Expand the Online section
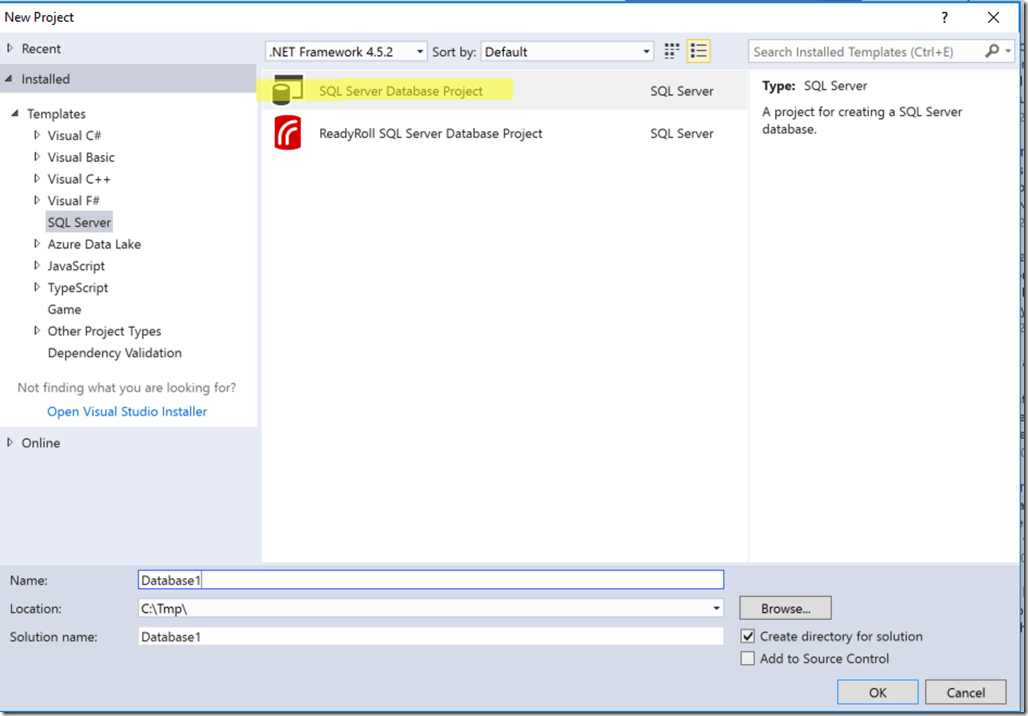 pos(10,443)
